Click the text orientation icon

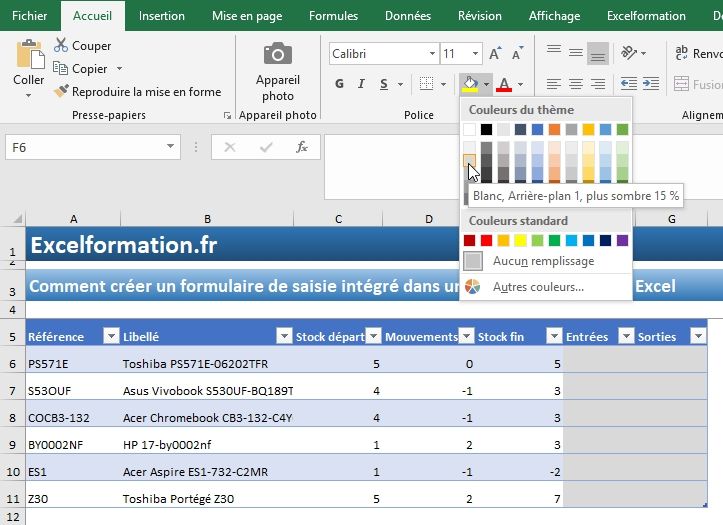click(x=629, y=53)
